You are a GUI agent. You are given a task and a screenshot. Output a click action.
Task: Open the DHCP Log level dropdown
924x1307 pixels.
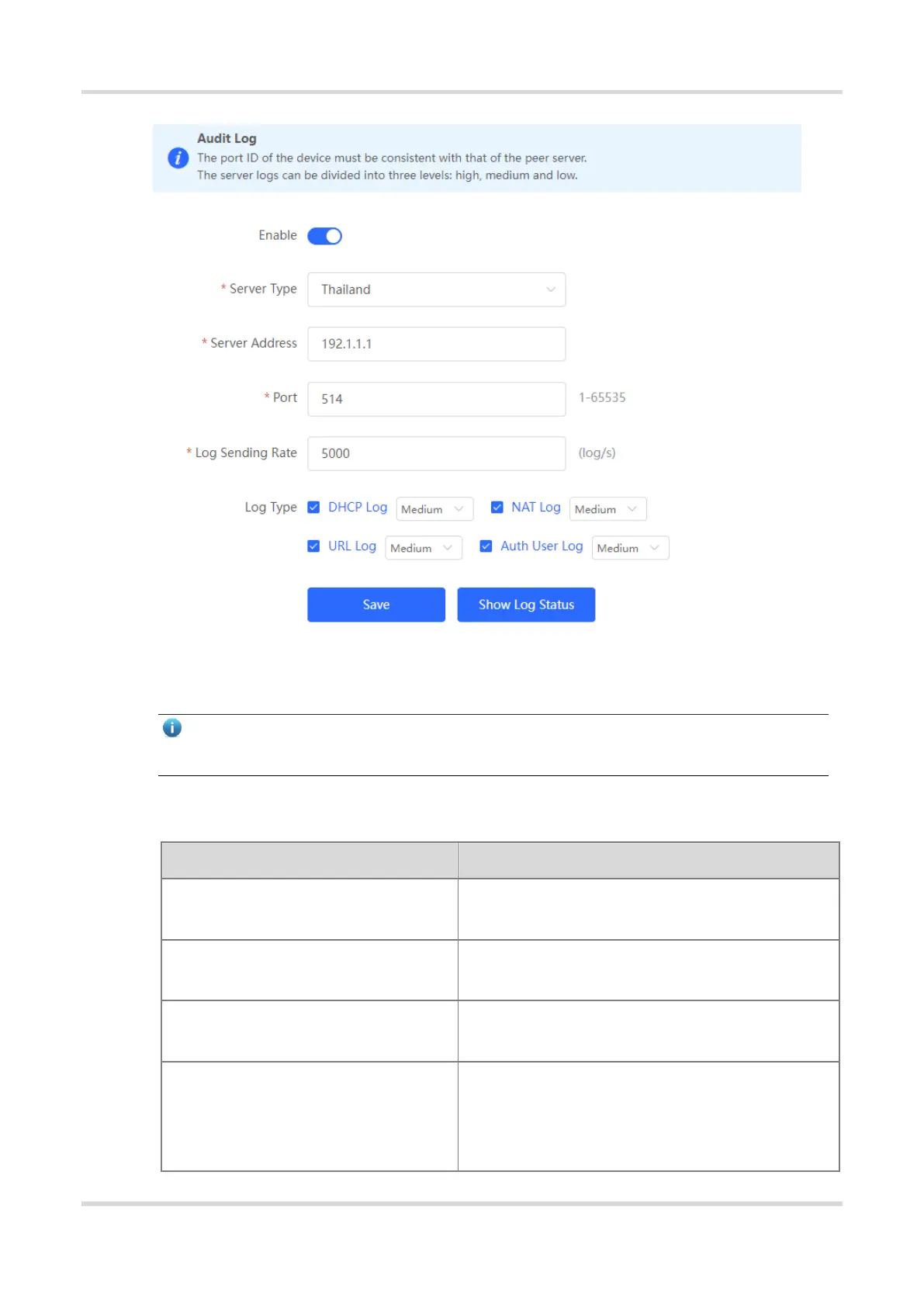click(x=434, y=509)
